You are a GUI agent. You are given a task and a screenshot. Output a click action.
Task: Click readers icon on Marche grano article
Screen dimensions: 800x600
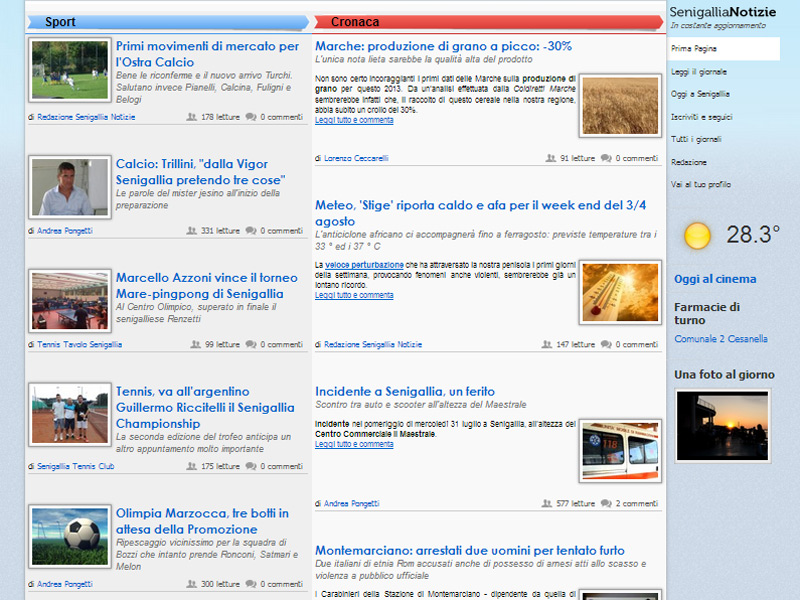(x=550, y=158)
